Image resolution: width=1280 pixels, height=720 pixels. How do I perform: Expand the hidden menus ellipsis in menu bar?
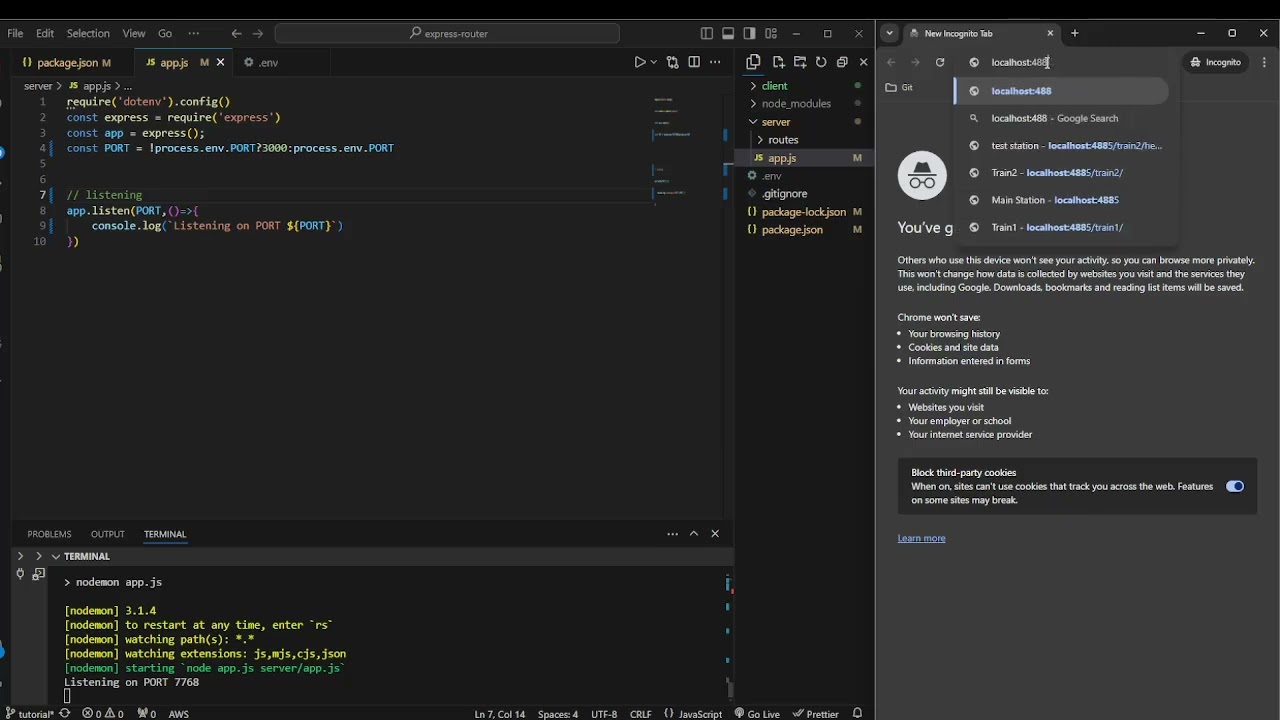click(x=194, y=33)
